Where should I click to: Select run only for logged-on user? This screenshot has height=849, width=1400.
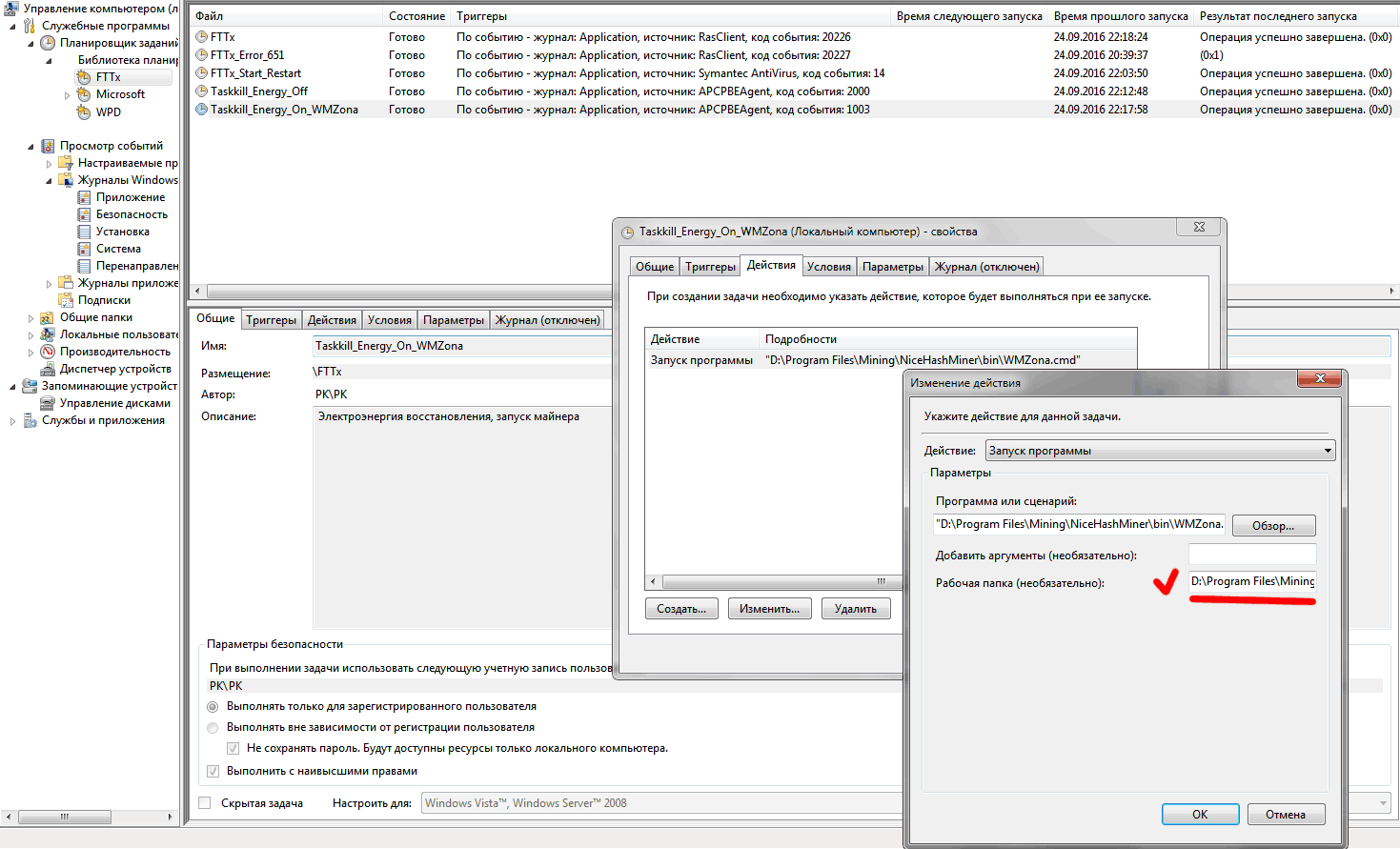[x=213, y=707]
